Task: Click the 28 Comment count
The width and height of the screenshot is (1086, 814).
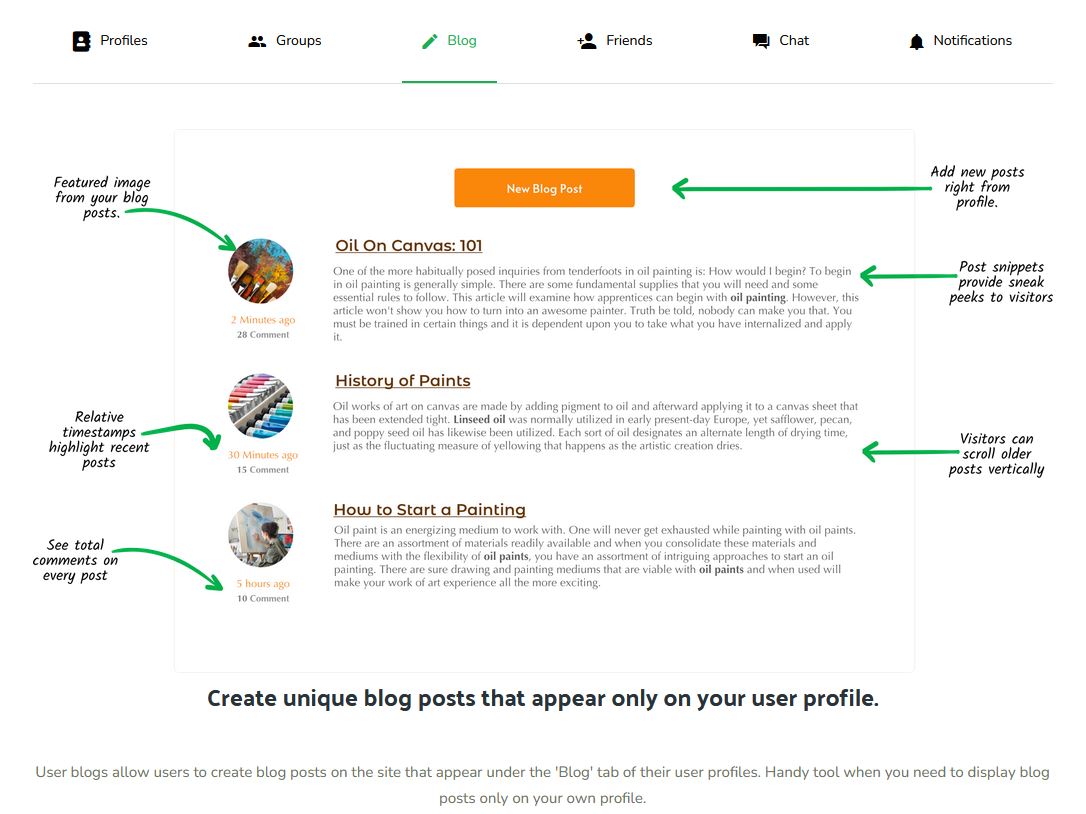Action: coord(263,335)
